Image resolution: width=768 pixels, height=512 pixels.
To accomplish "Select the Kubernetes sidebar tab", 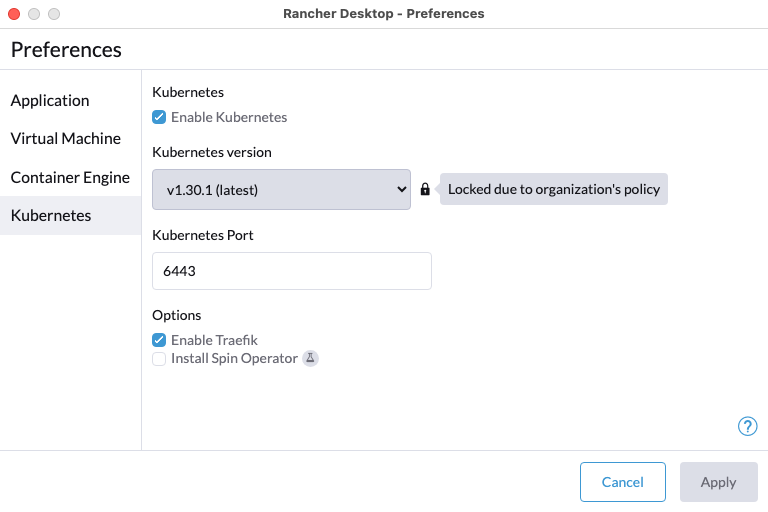I will tap(71, 216).
